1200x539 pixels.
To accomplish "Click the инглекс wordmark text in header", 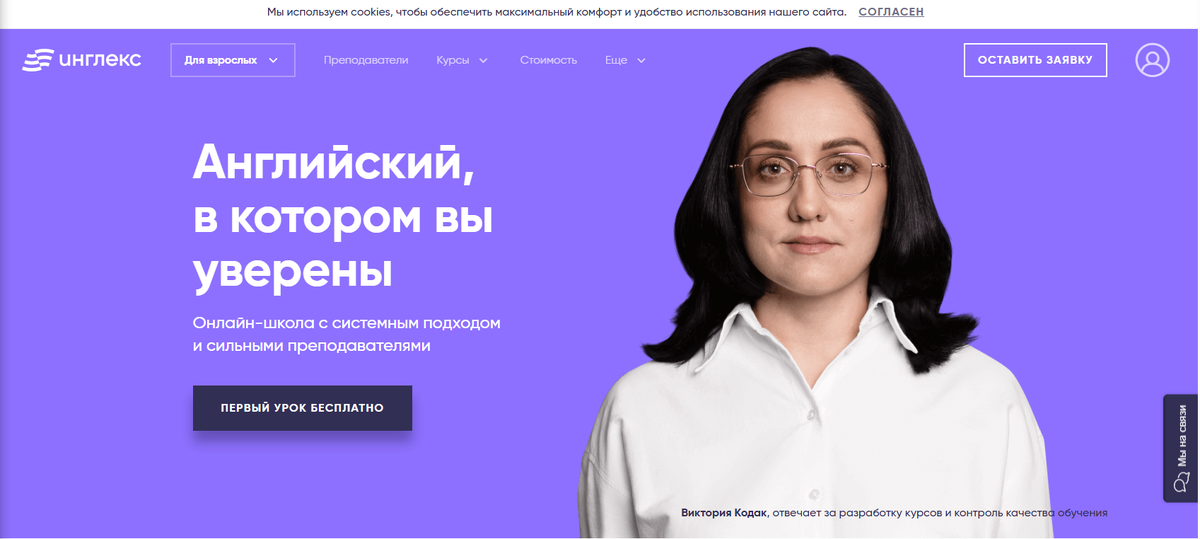I will coord(100,60).
